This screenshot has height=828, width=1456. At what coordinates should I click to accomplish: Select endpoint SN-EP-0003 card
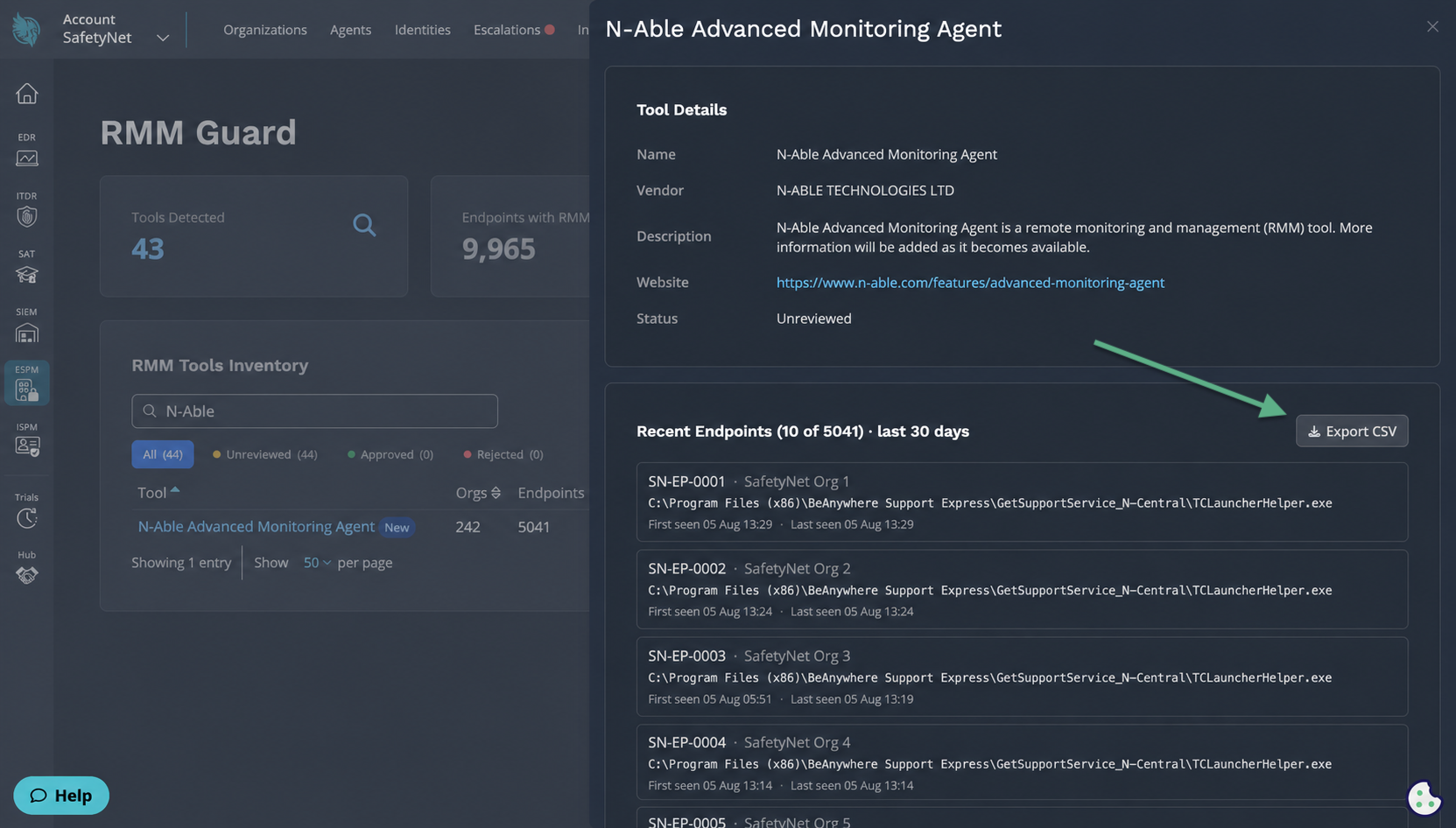(x=1022, y=677)
